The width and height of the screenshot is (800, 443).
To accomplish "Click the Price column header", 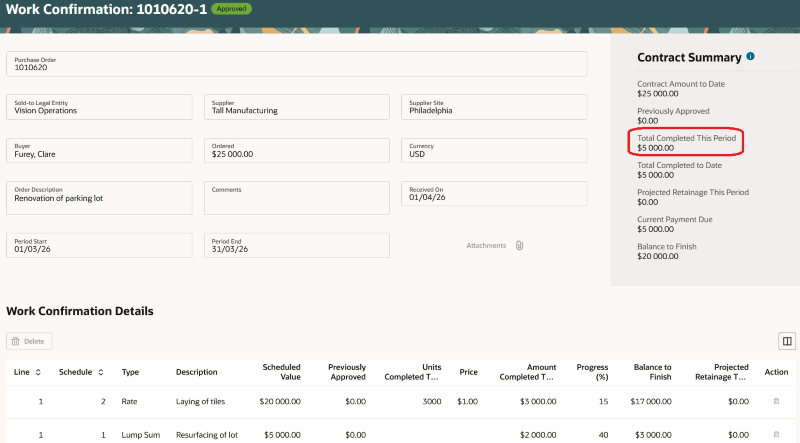I will click(468, 372).
